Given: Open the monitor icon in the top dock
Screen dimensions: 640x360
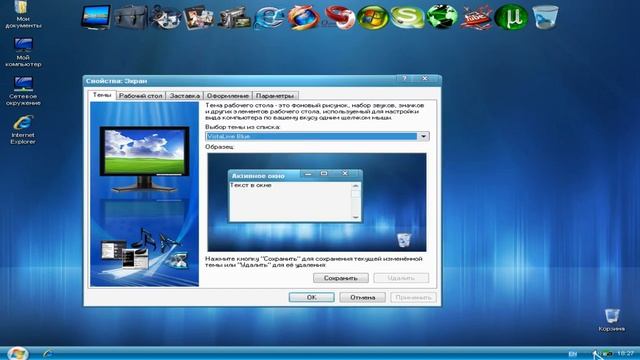Looking at the screenshot, I should (96, 17).
